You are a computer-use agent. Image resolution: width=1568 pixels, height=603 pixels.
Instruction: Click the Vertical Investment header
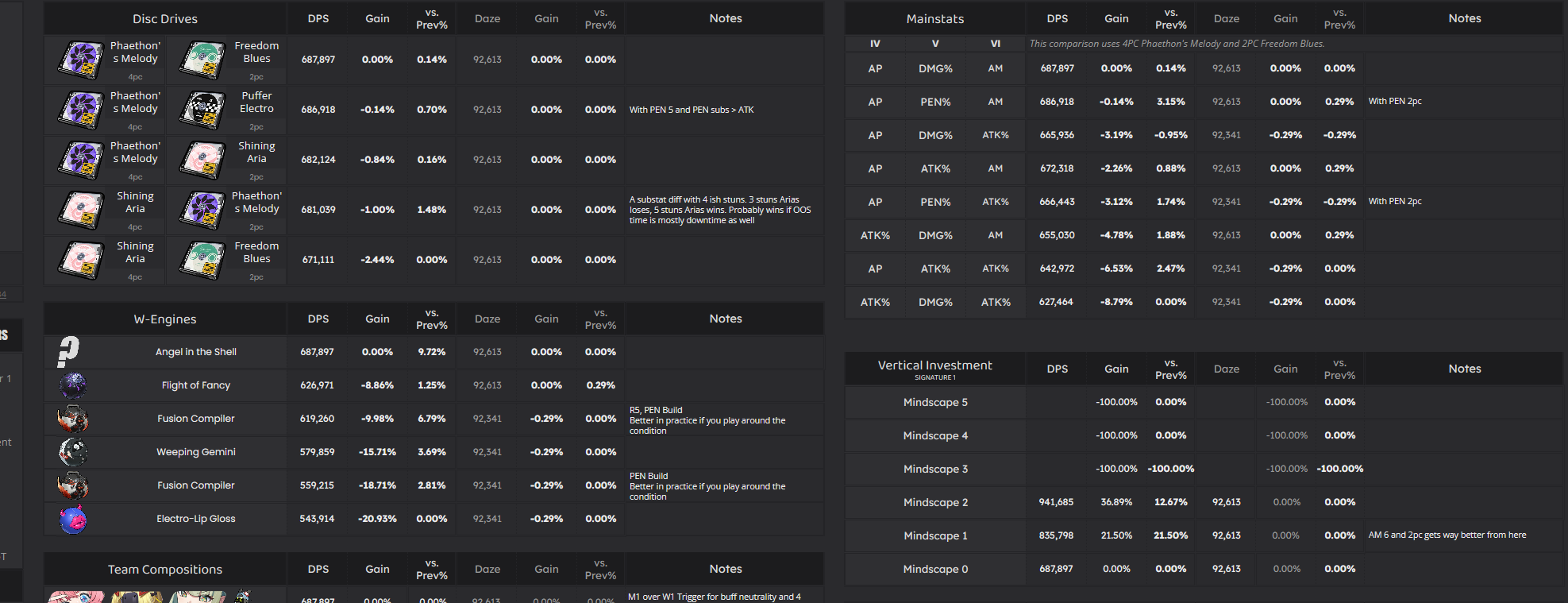(x=934, y=365)
